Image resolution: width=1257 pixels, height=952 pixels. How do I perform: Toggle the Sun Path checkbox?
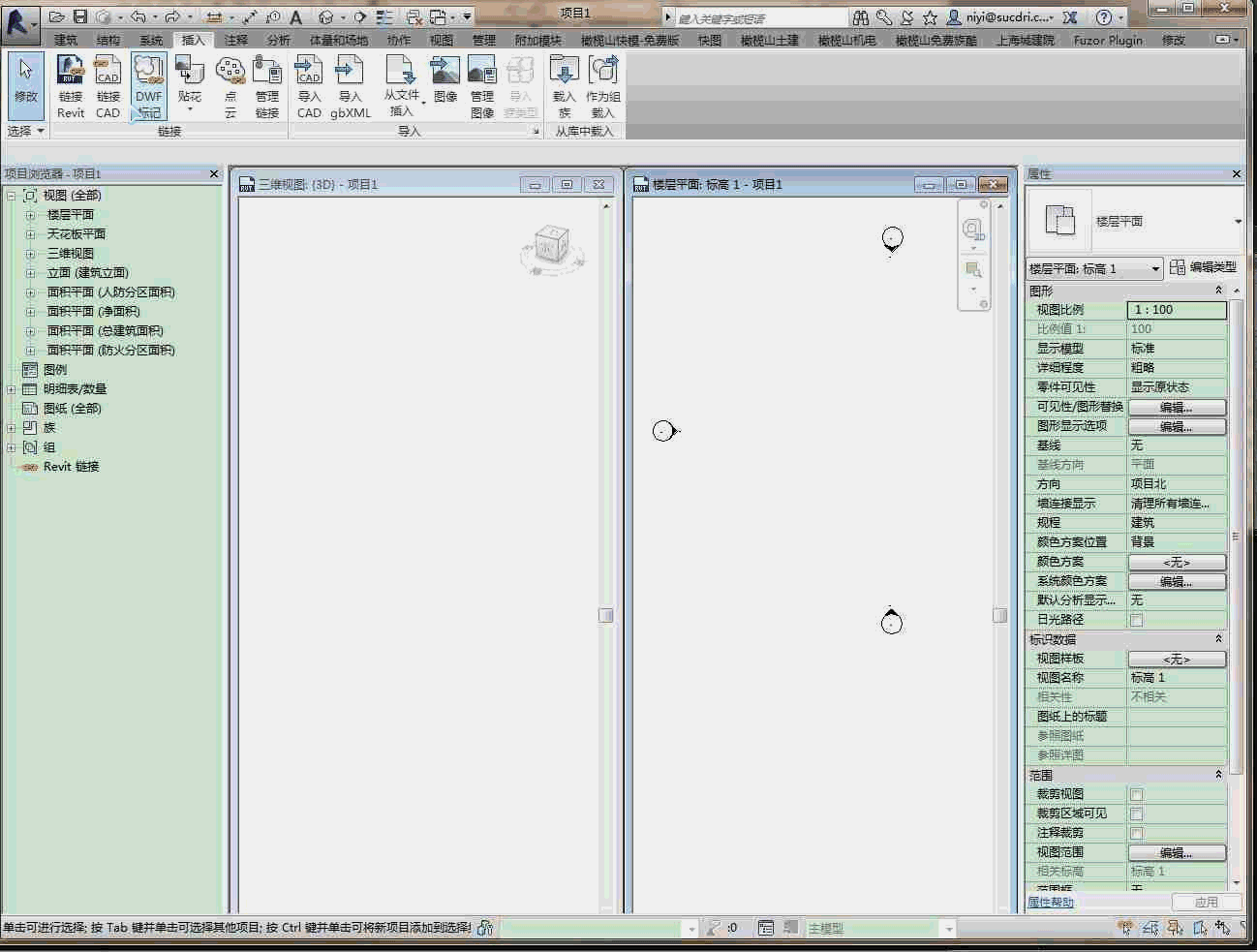1137,620
